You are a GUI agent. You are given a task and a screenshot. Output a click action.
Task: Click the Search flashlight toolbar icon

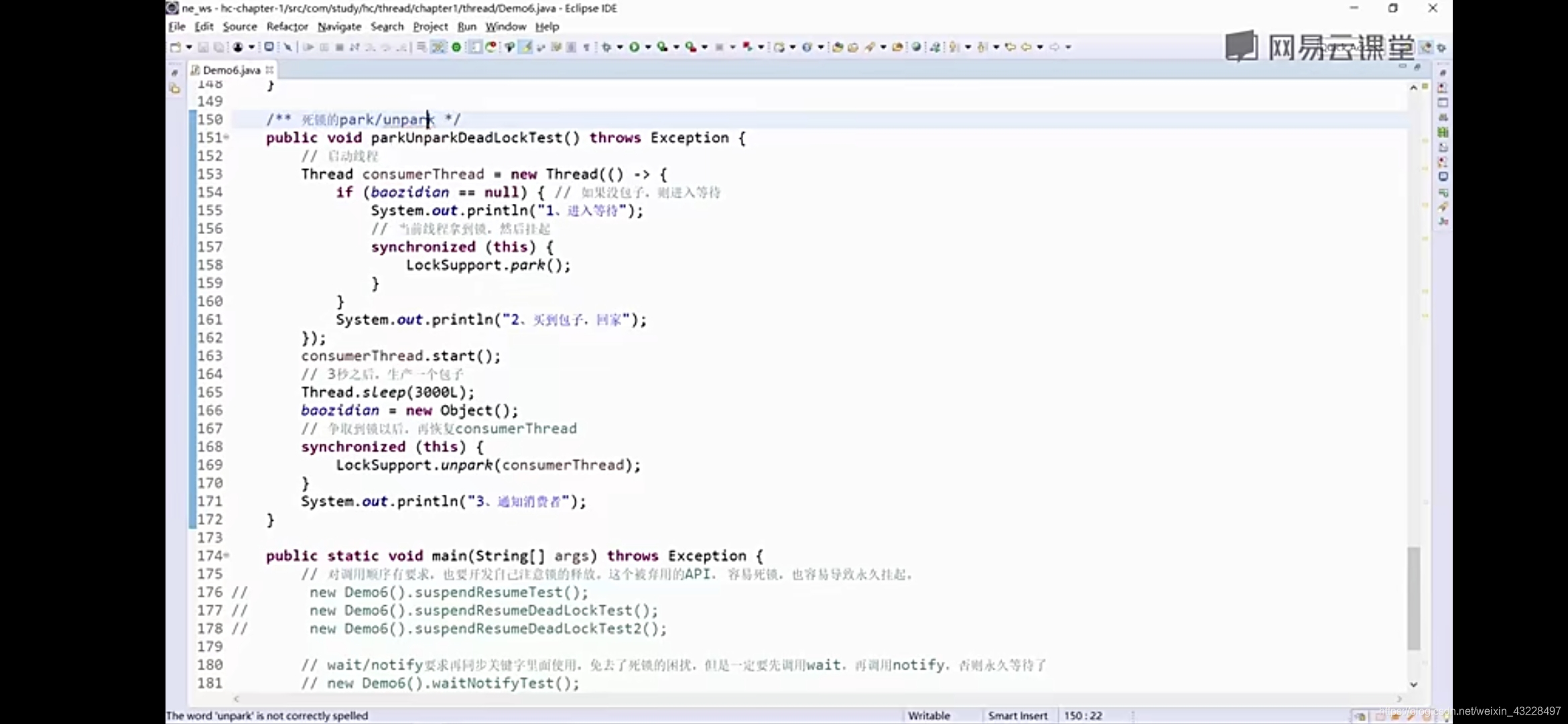(870, 47)
